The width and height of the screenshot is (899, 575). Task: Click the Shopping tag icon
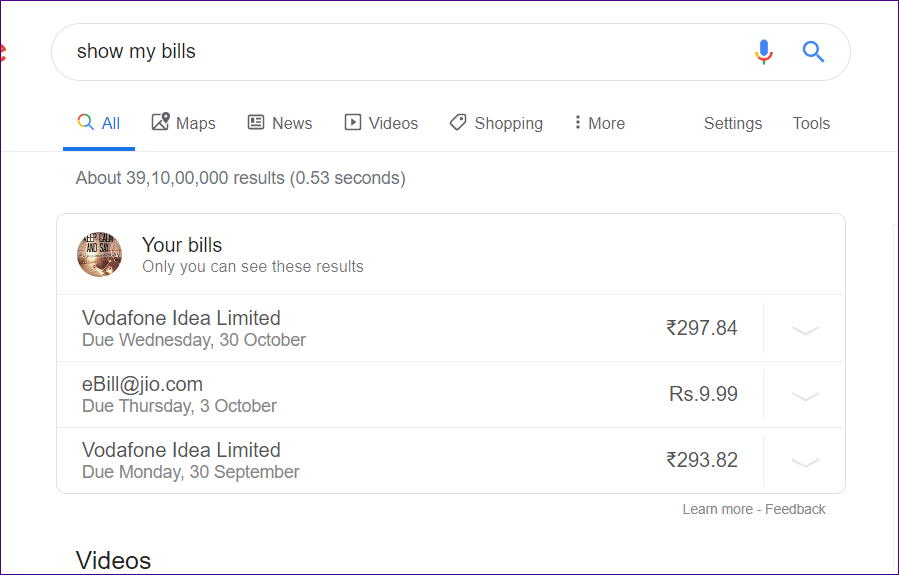(x=458, y=122)
